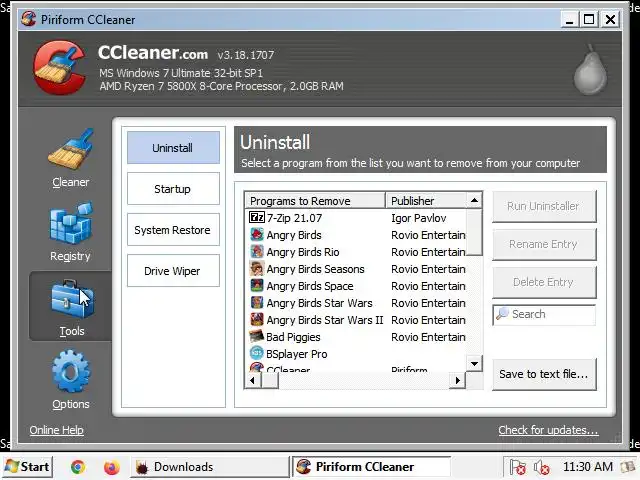640x480 pixels.
Task: Switch to Downloads taskbar window
Action: 210,467
